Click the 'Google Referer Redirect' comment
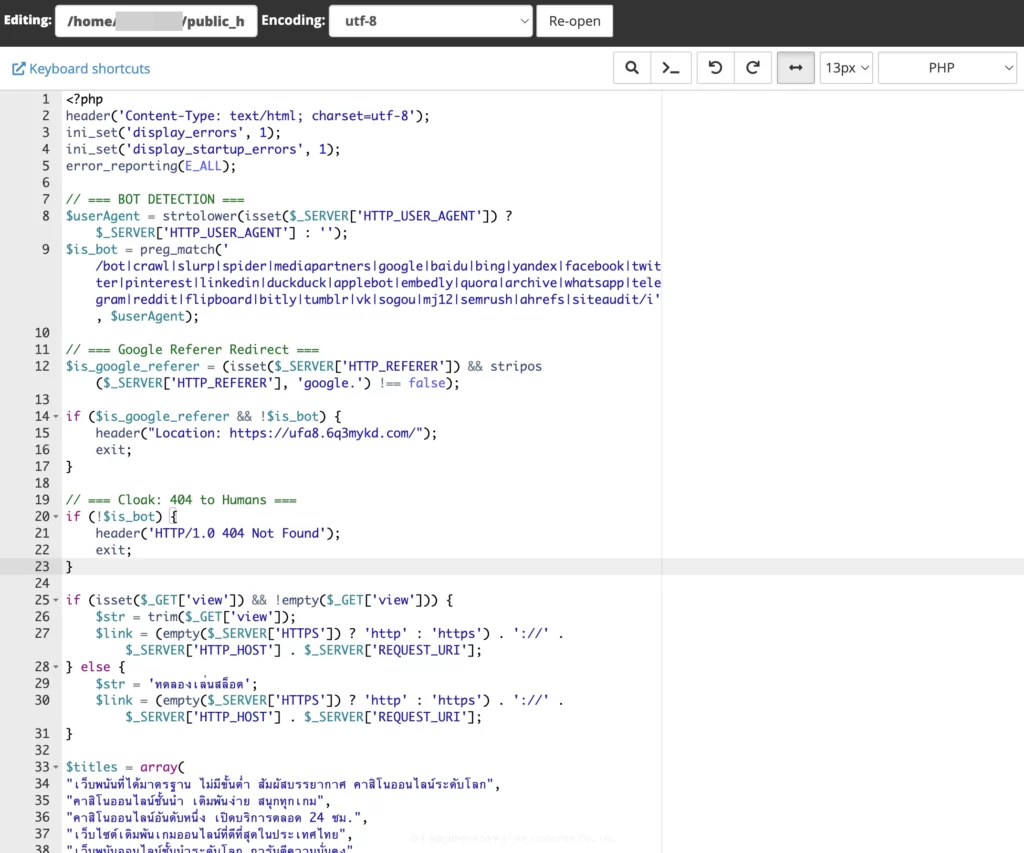1024x853 pixels. pos(192,349)
